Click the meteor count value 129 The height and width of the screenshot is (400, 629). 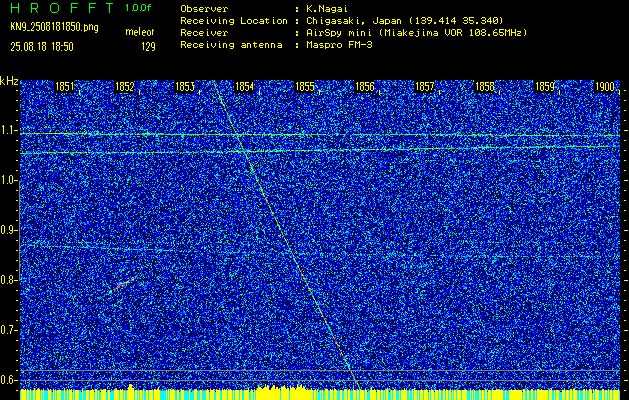(x=148, y=47)
